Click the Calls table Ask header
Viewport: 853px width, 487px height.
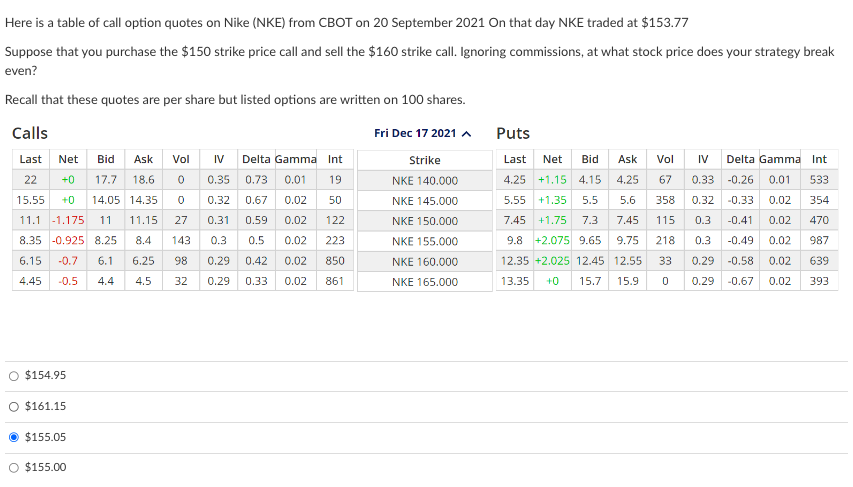click(144, 159)
